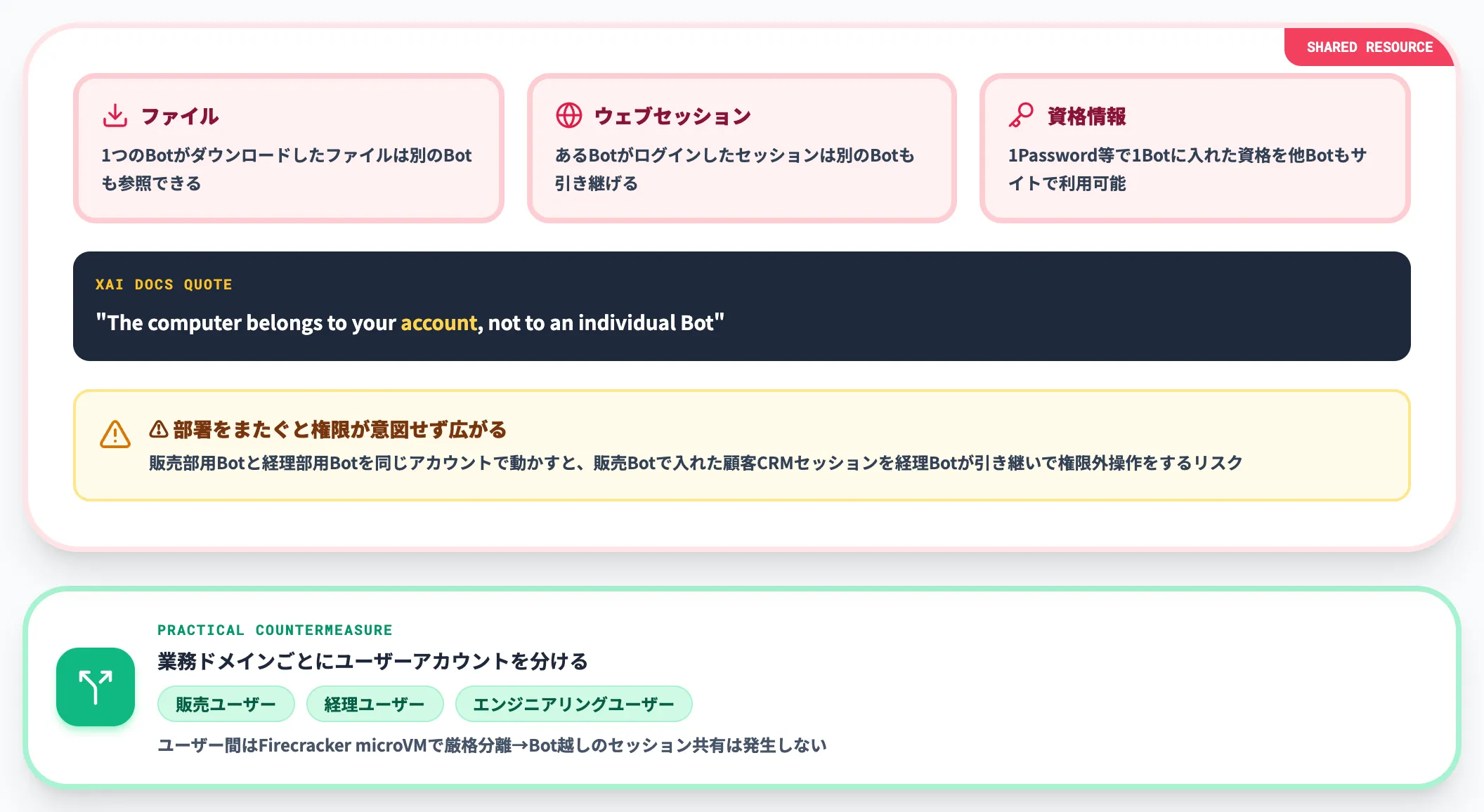Select the 販売ユーザー pill

(226, 704)
